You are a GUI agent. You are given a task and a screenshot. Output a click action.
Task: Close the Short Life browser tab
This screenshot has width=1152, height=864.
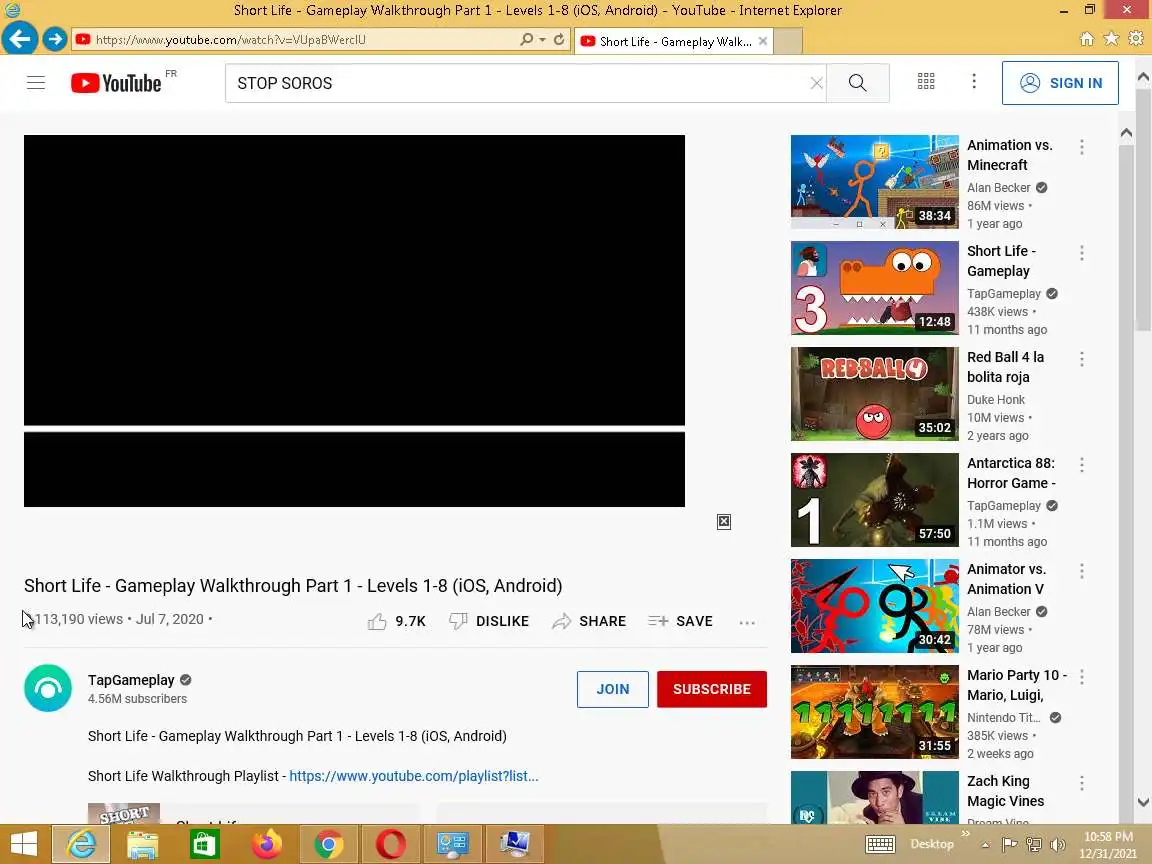tap(763, 41)
